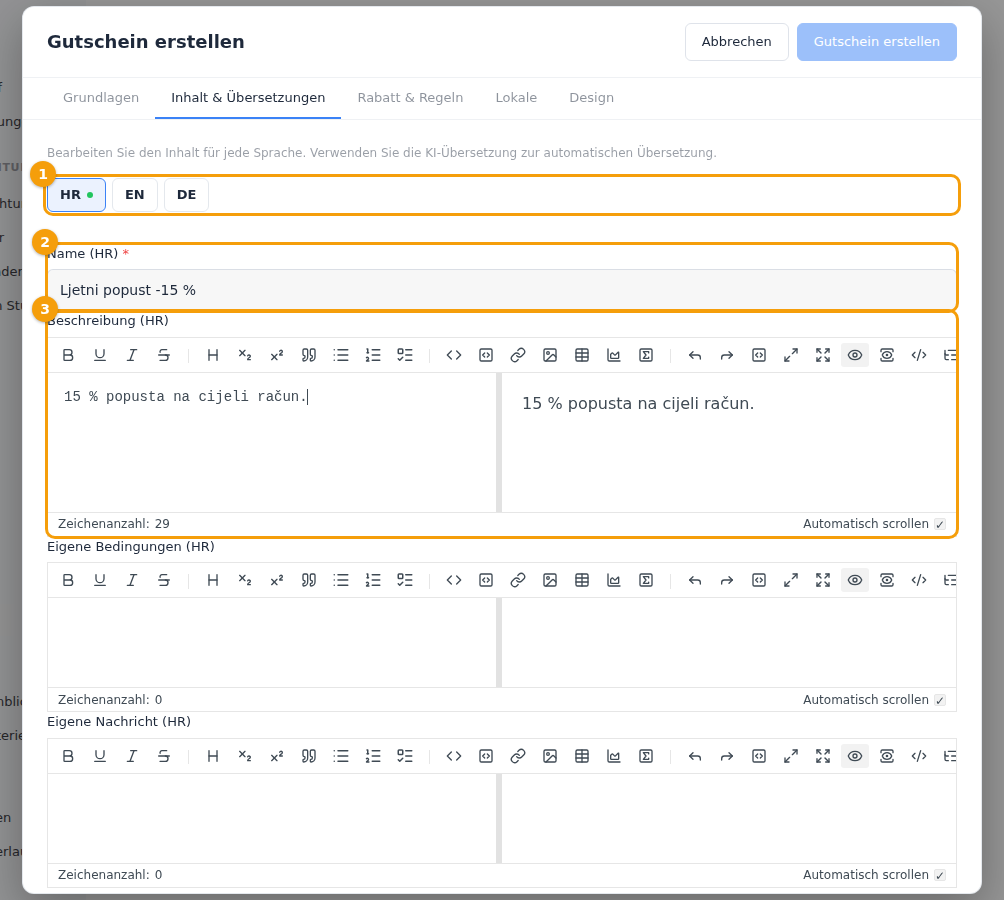
Task: Insert heading in Eigene Nachricht editor
Action: pyautogui.click(x=213, y=757)
